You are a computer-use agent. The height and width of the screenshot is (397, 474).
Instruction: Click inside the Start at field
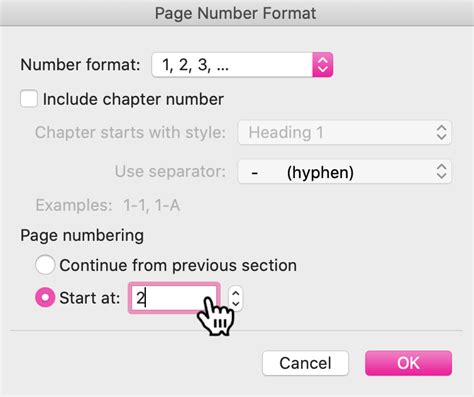coord(174,298)
